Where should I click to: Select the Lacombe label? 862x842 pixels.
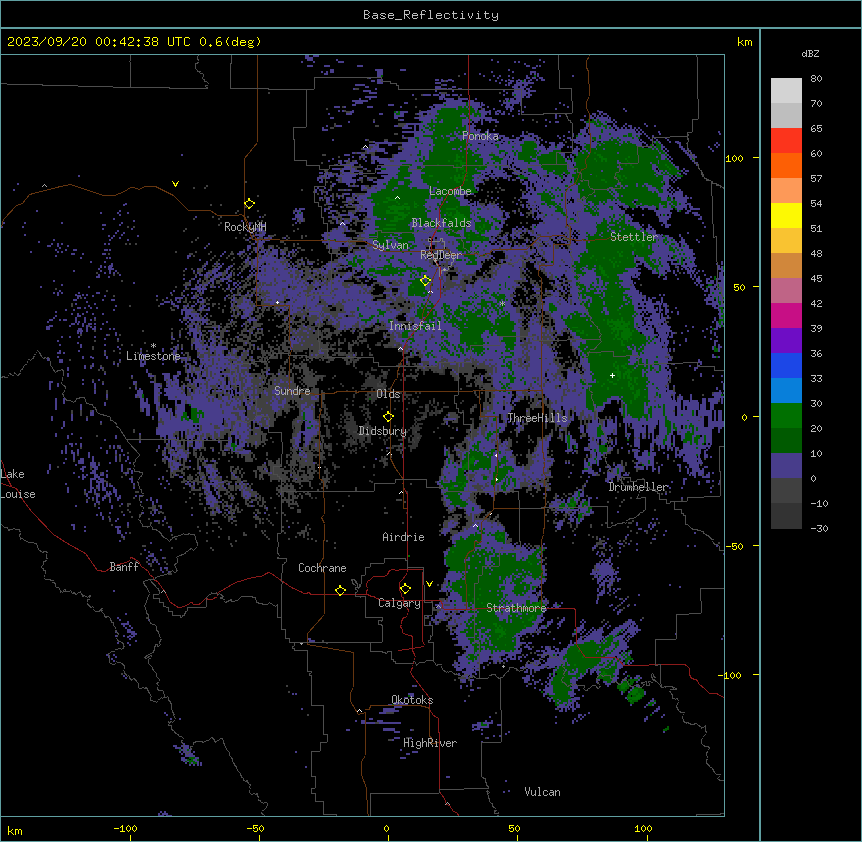[450, 191]
